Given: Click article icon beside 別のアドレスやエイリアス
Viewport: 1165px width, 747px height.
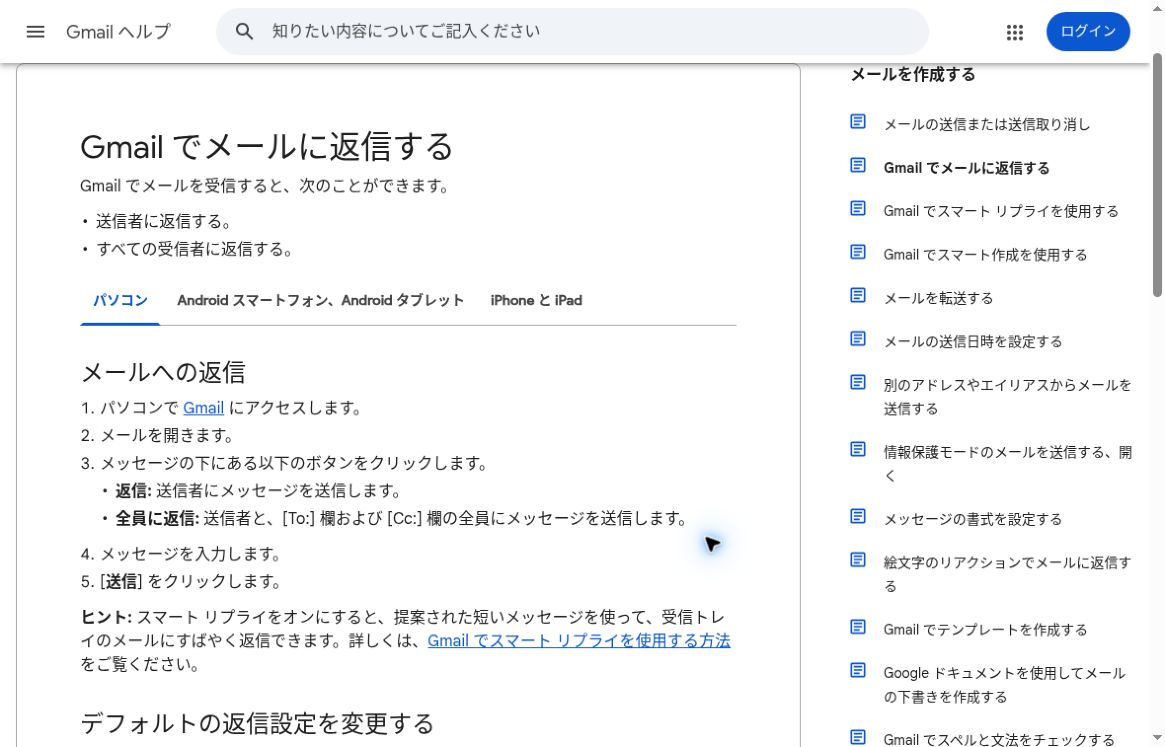Looking at the screenshot, I should (857, 382).
